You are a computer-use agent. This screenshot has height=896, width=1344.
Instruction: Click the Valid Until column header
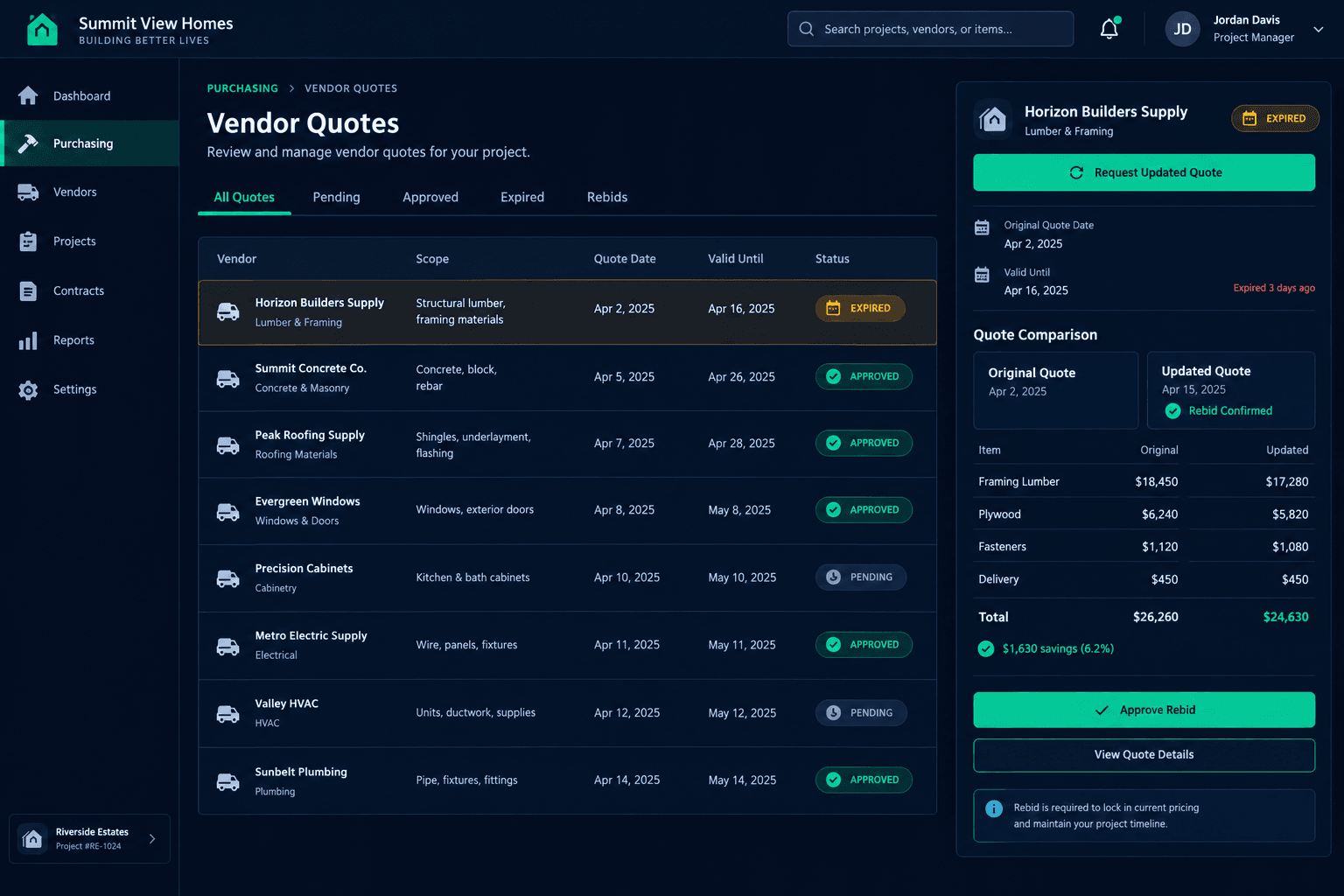[735, 259]
